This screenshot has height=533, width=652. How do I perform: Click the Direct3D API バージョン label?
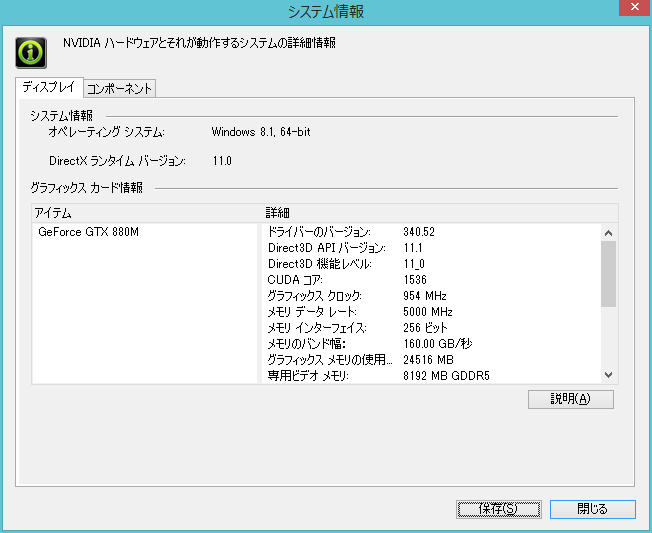(326, 248)
